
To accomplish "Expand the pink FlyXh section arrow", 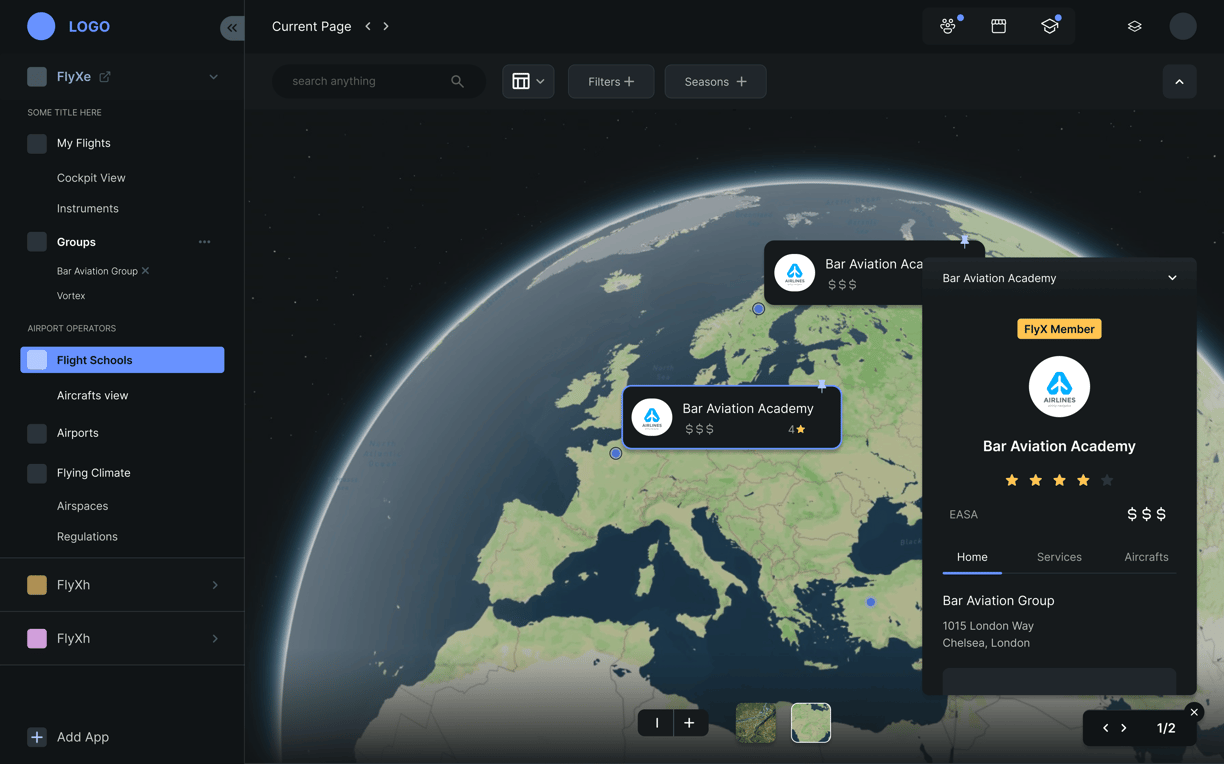I will (x=215, y=638).
